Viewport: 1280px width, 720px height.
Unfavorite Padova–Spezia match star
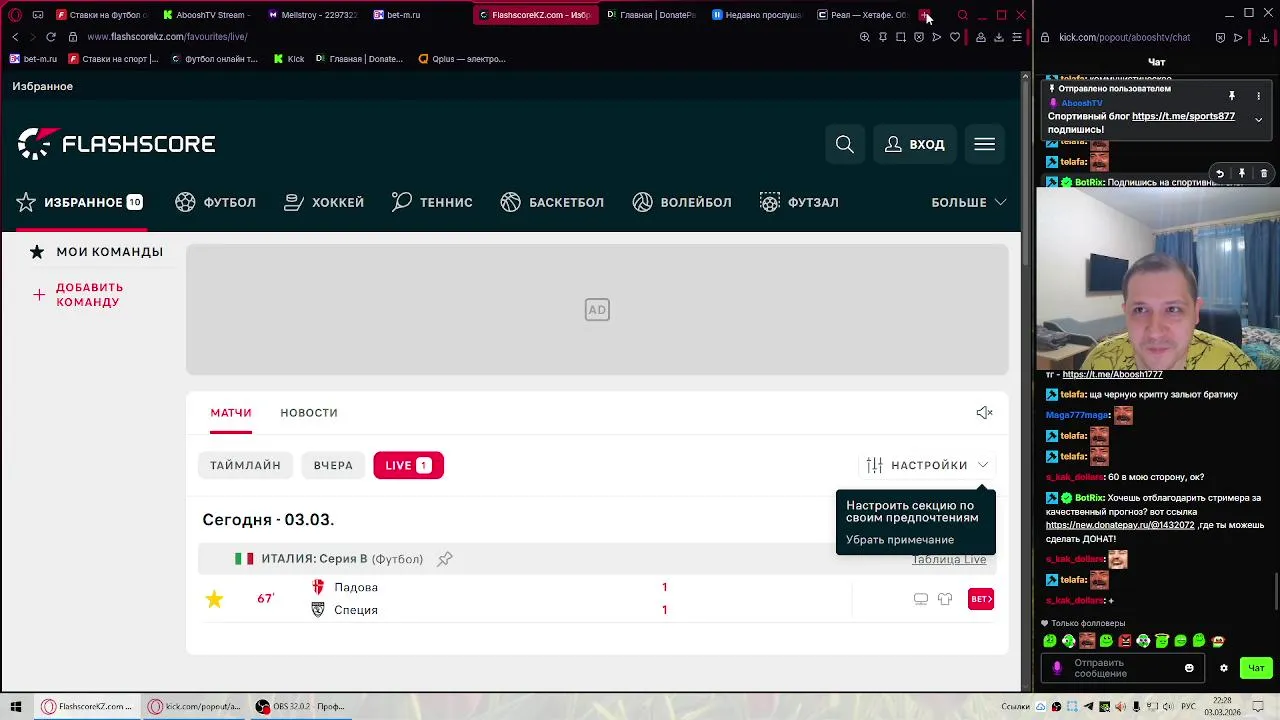[214, 599]
